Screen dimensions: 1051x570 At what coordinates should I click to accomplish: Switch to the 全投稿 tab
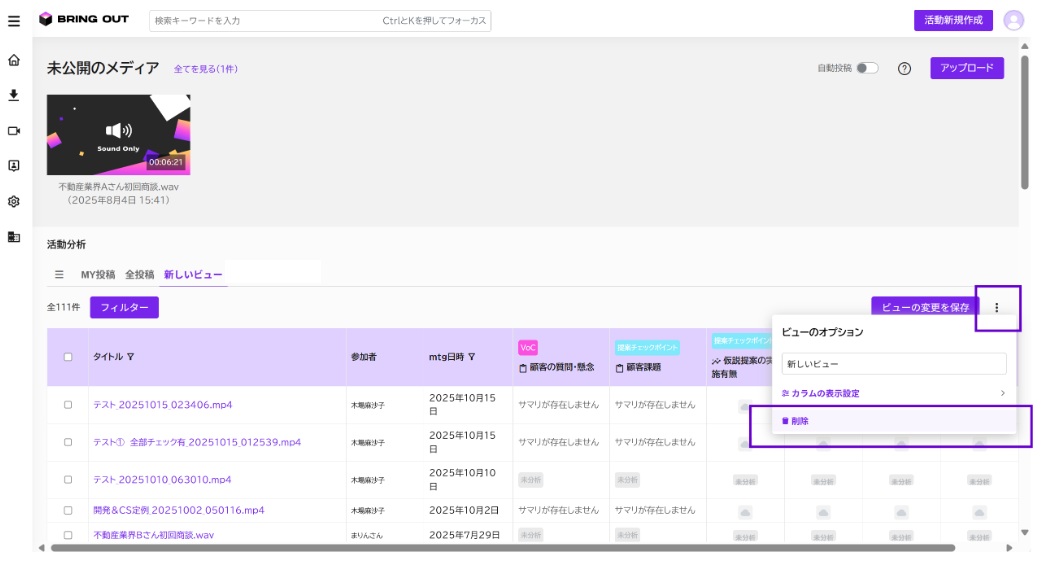(139, 274)
